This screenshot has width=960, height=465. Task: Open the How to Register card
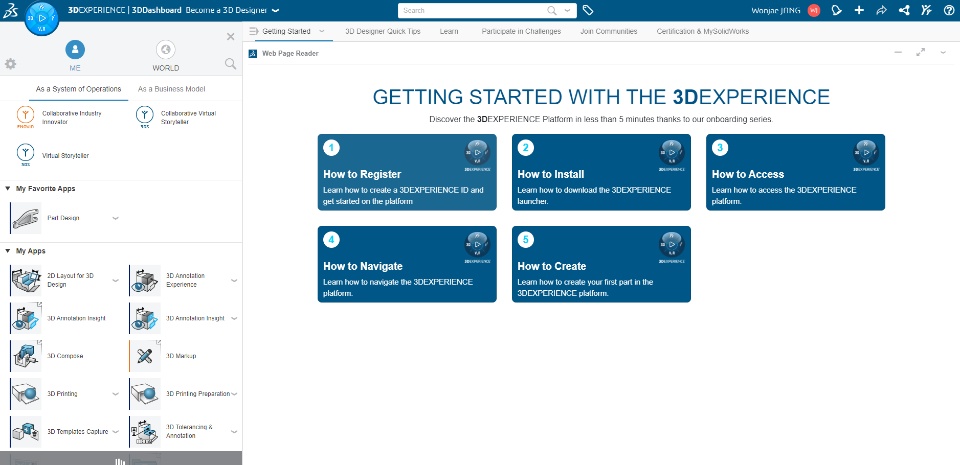click(407, 172)
